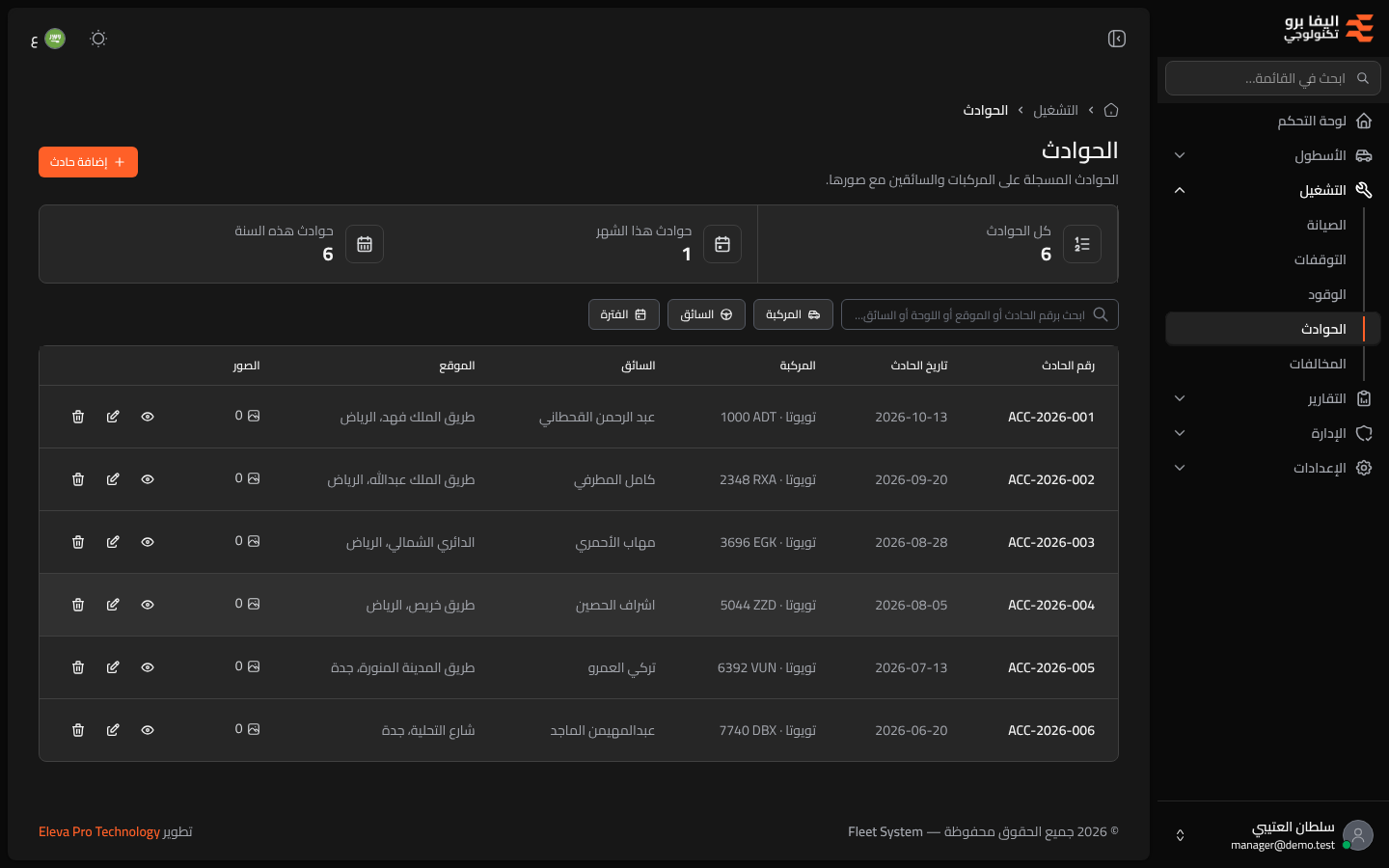
Task: Click the images icon in row ACC-2026-003
Action: pyautogui.click(x=254, y=541)
